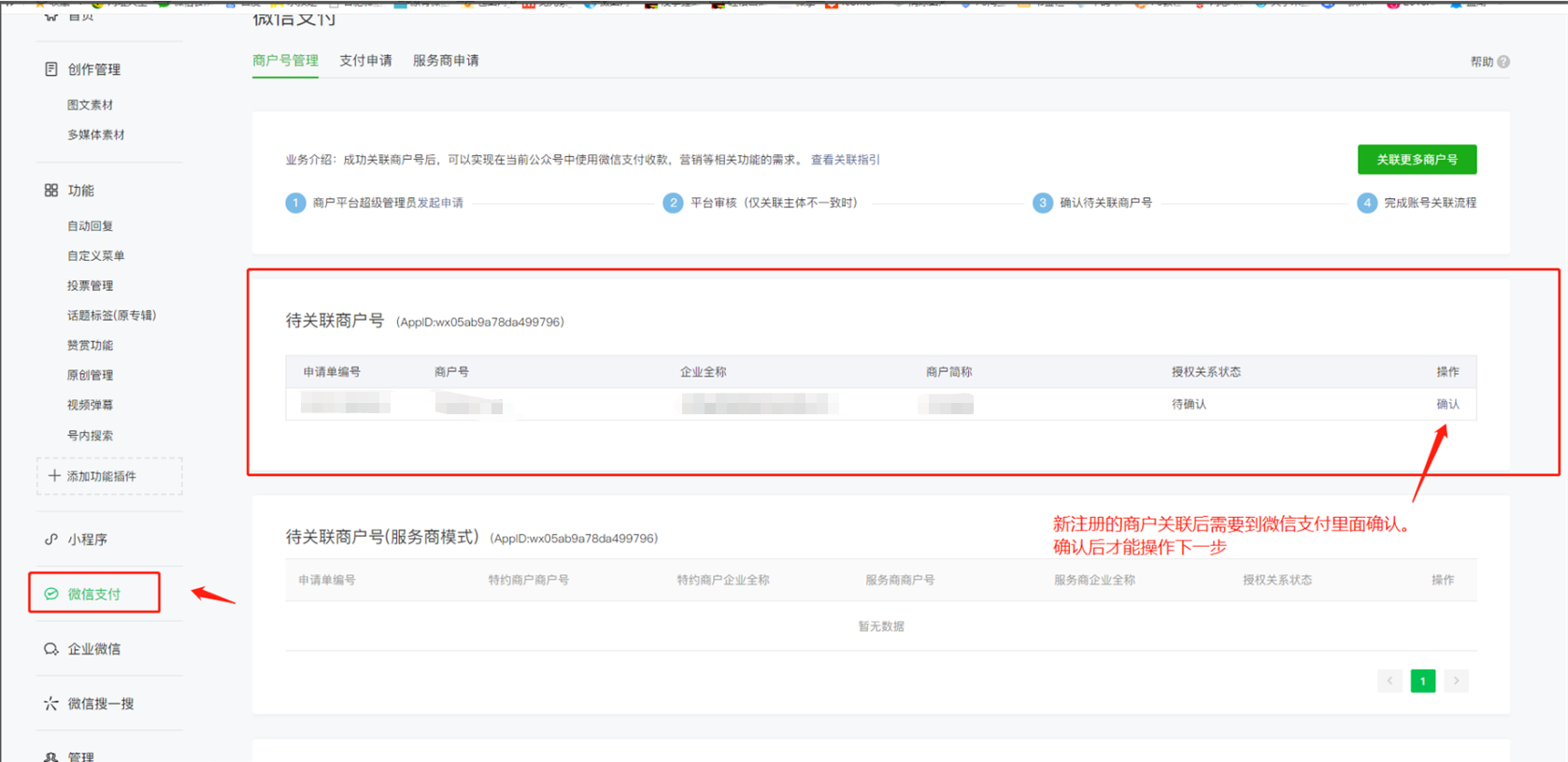Screen dimensions: 1568x762
Task: Open 号内搜索 in the sidebar
Action: point(90,435)
